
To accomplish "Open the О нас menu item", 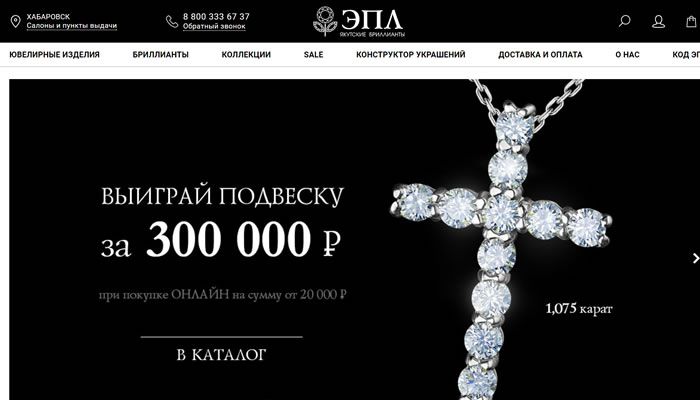I will click(627, 54).
